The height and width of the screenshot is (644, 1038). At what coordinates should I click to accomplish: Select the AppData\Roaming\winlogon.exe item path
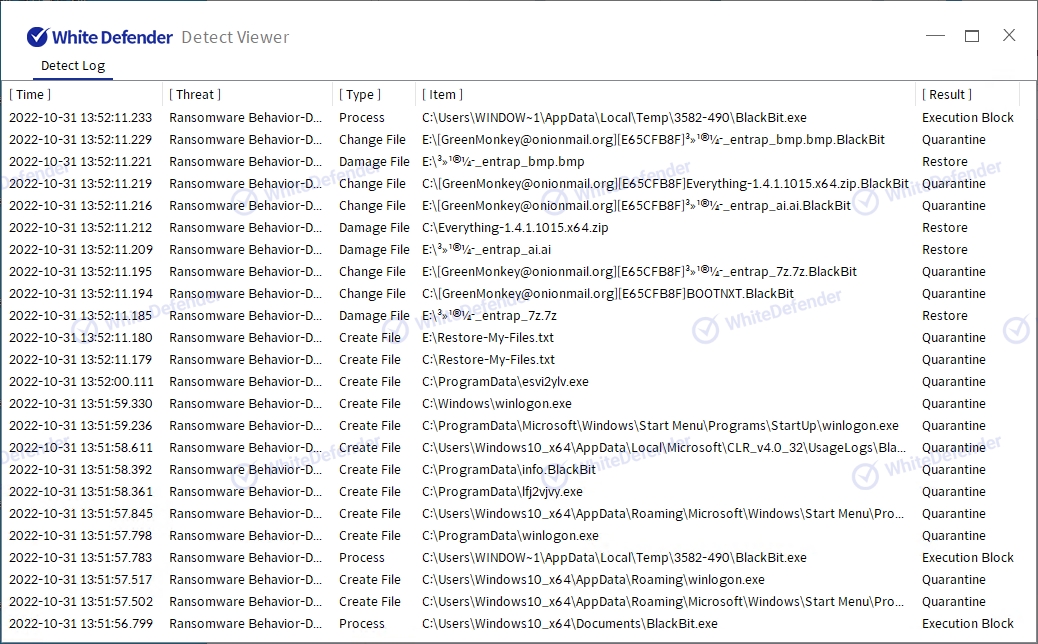point(593,579)
